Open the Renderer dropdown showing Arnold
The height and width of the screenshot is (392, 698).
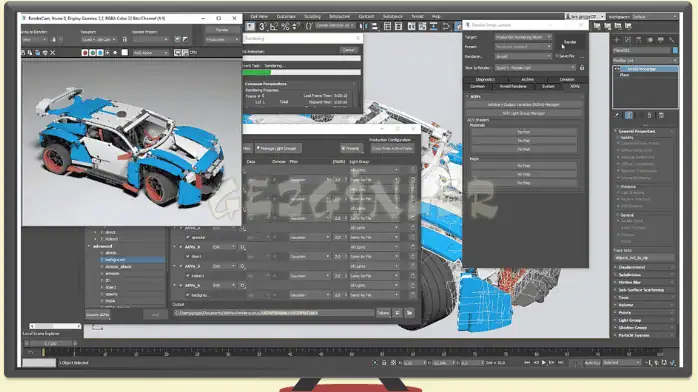[x=524, y=57]
